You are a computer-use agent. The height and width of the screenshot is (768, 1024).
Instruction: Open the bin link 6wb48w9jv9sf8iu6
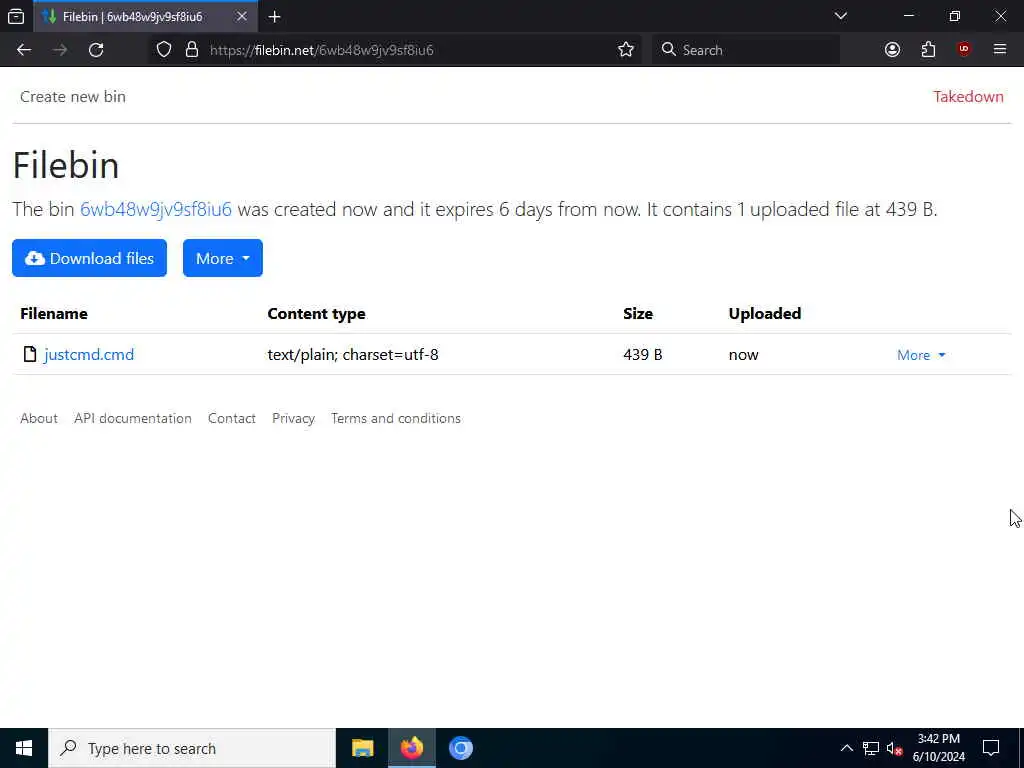155,209
